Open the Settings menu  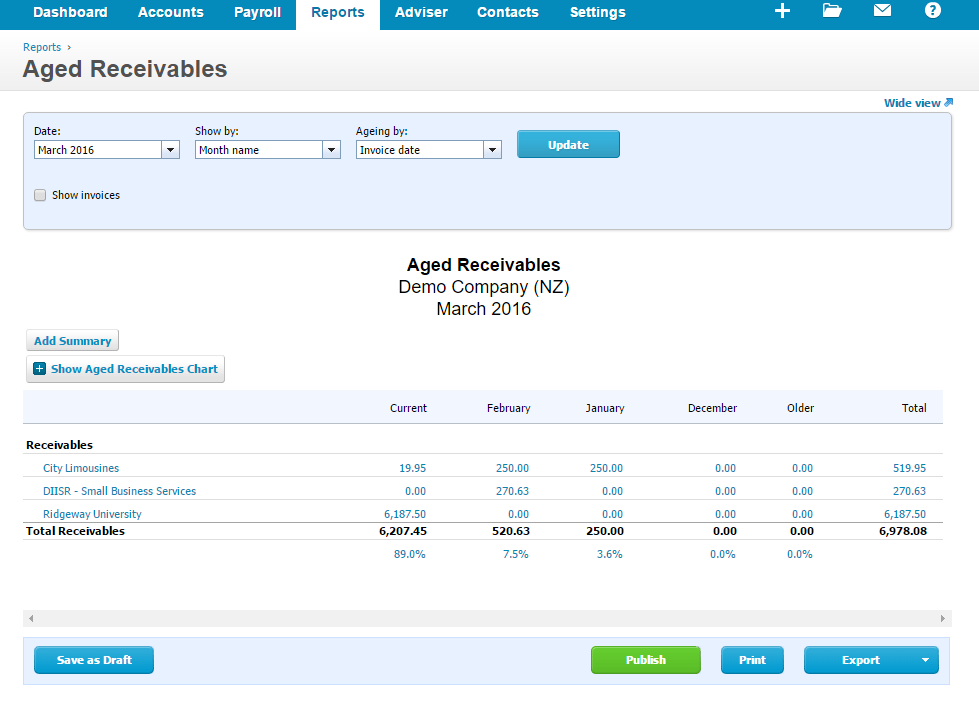point(598,12)
